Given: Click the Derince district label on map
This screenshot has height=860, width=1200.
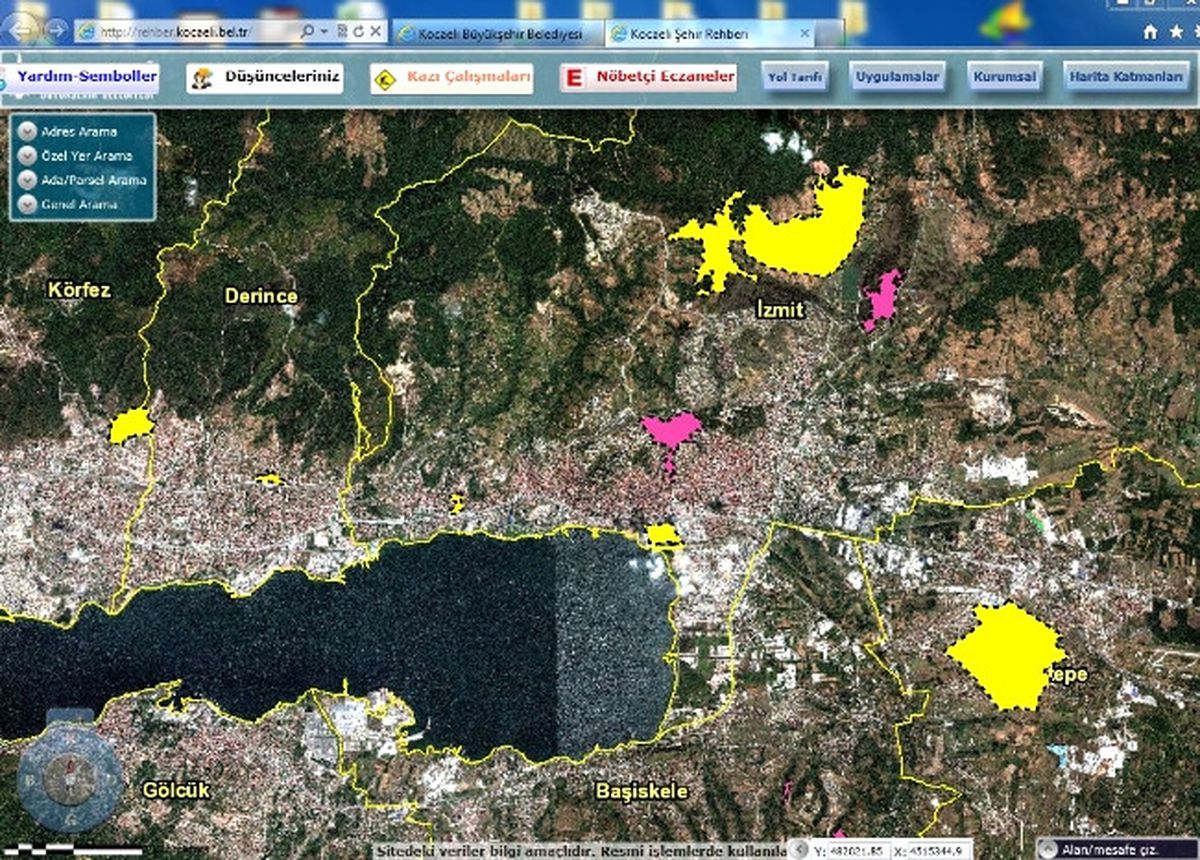Looking at the screenshot, I should 261,296.
